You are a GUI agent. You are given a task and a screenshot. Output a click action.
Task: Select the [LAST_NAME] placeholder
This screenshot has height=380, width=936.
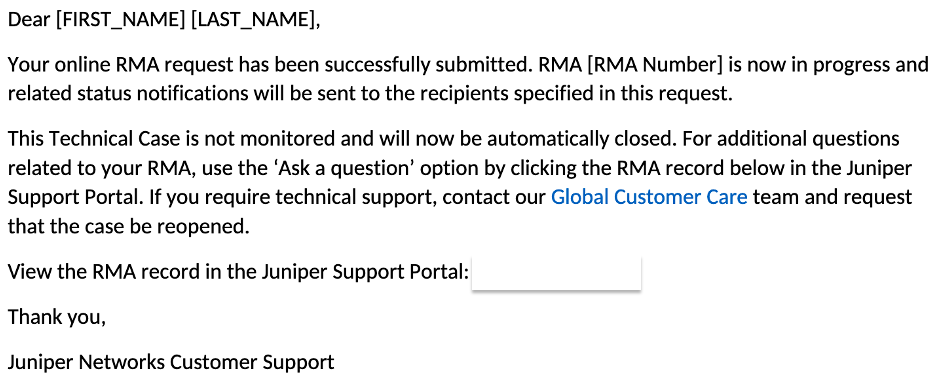pos(252,20)
